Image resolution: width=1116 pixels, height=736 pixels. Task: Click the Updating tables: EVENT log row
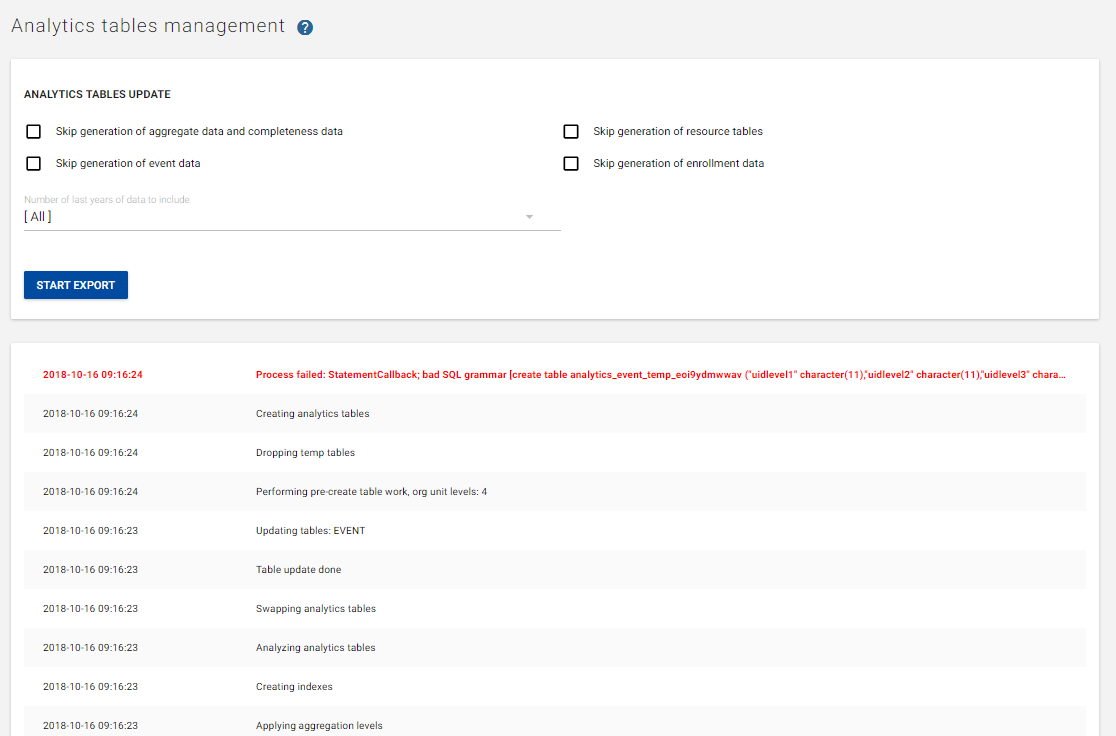310,531
